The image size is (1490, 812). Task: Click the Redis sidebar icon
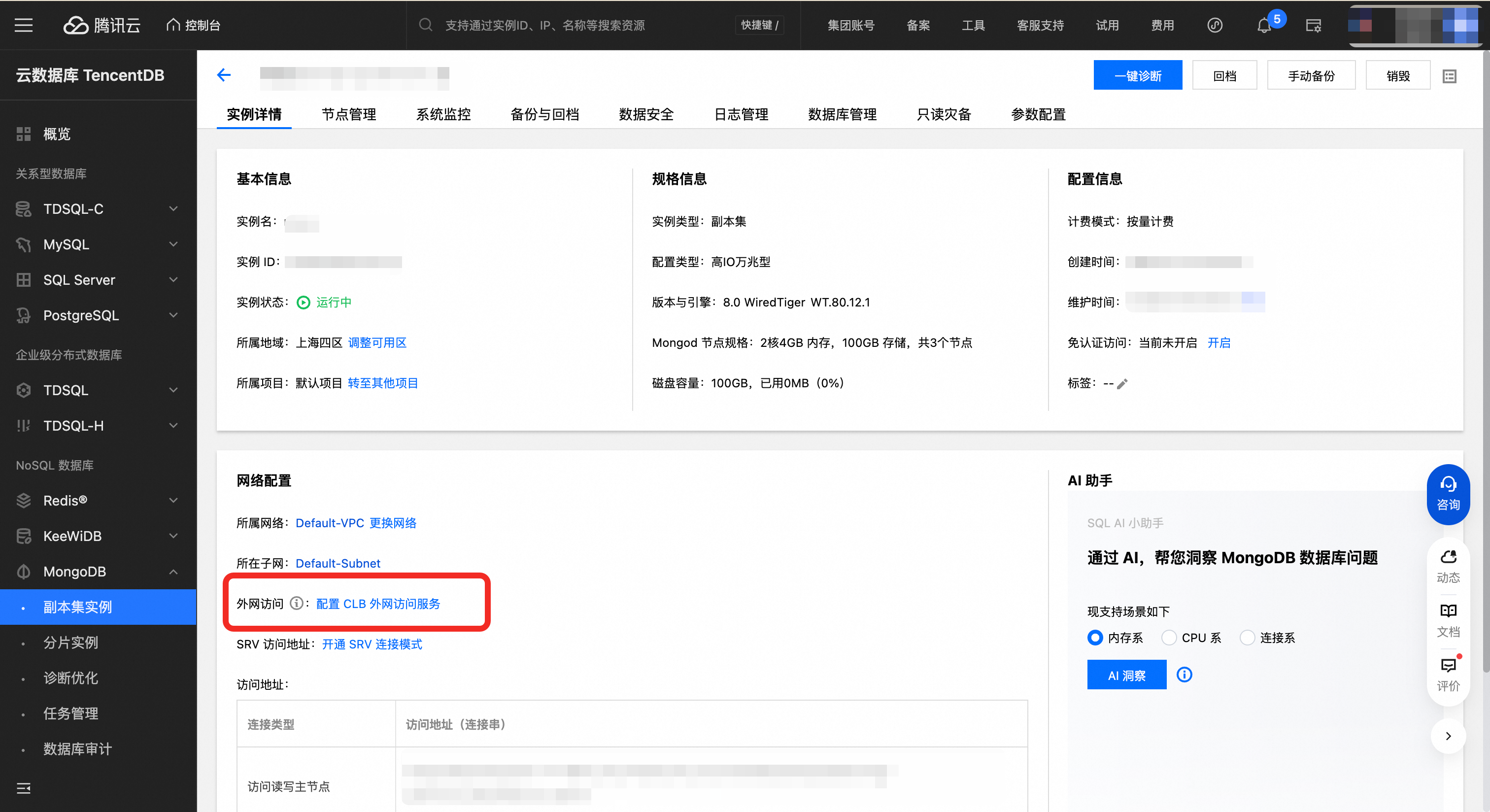[x=24, y=501]
